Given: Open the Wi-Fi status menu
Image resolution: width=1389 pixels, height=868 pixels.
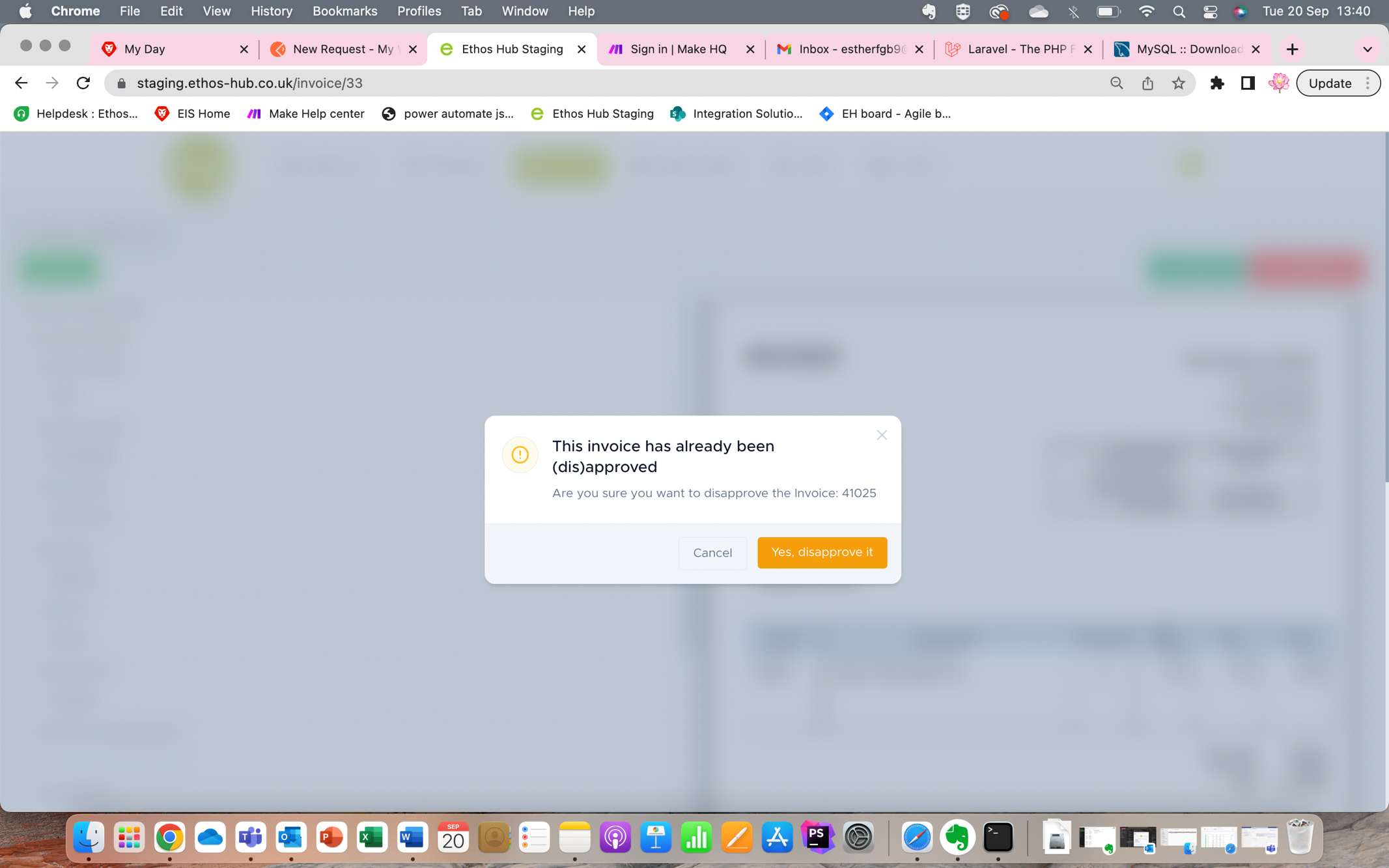Looking at the screenshot, I should pyautogui.click(x=1146, y=11).
